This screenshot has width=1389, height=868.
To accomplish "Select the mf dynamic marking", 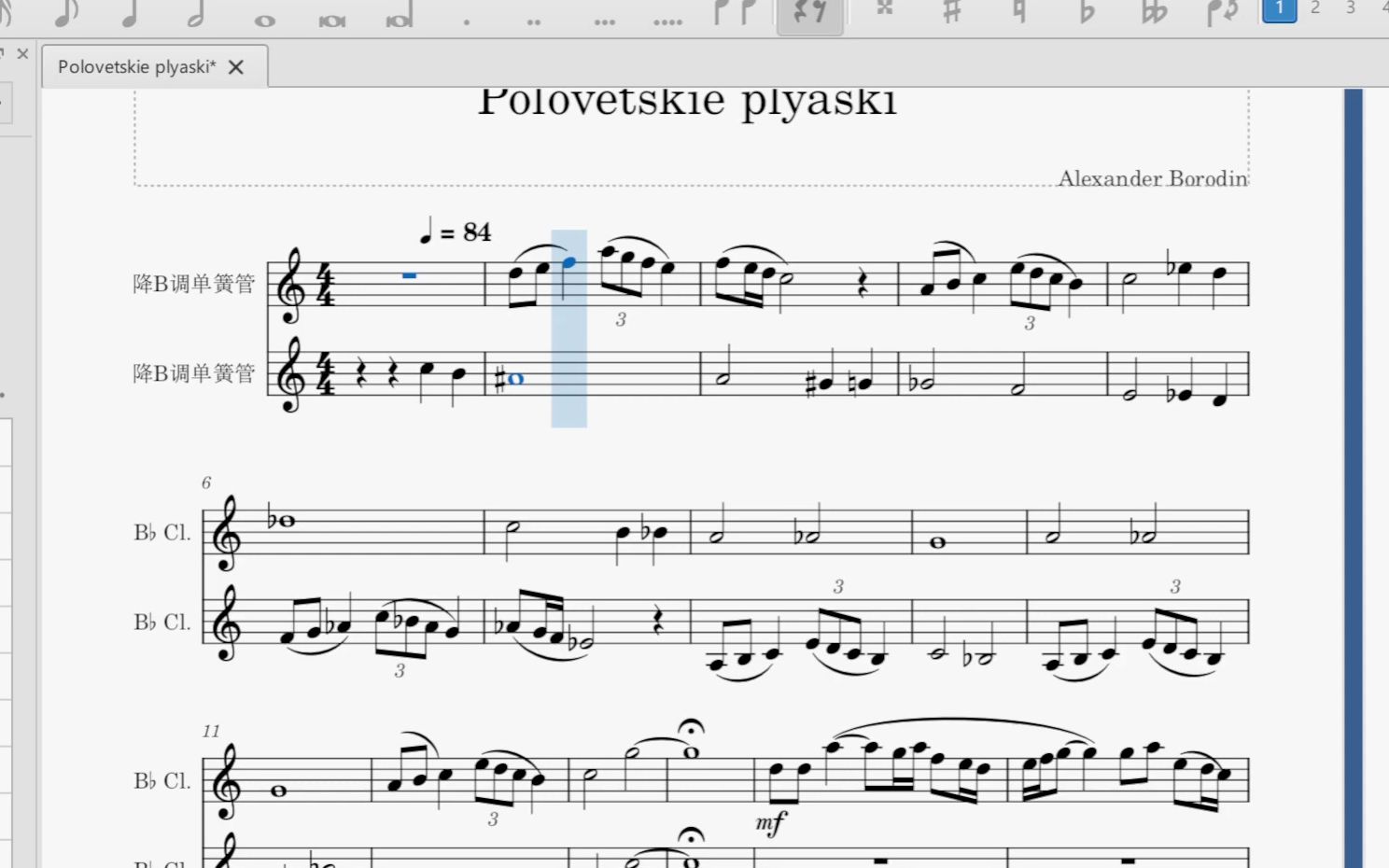I will (x=771, y=822).
